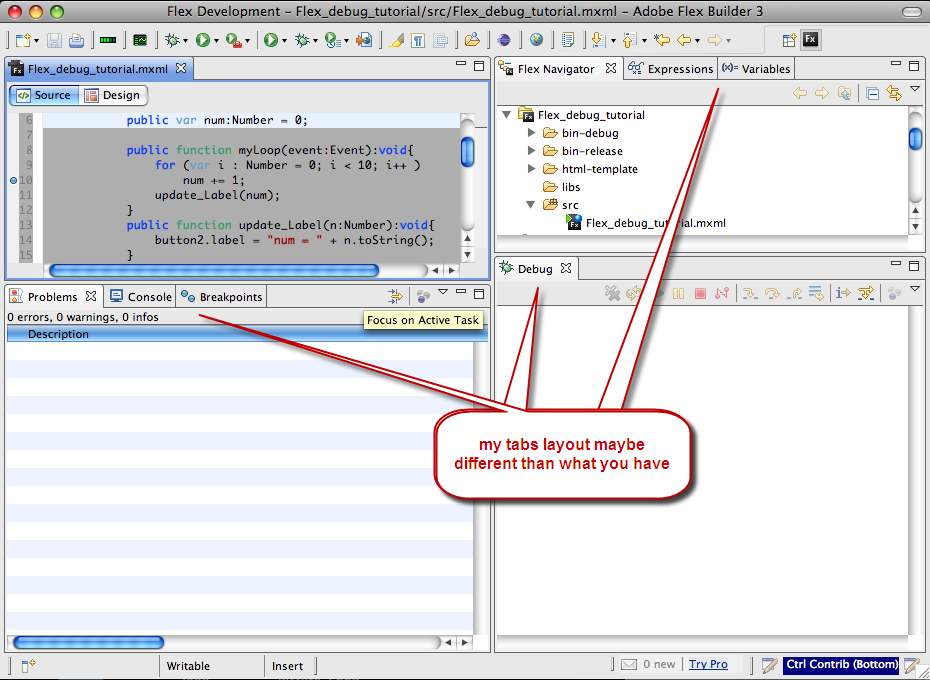Click the Print icon in main toolbar
Screen dimensions: 930x680
pos(75,40)
